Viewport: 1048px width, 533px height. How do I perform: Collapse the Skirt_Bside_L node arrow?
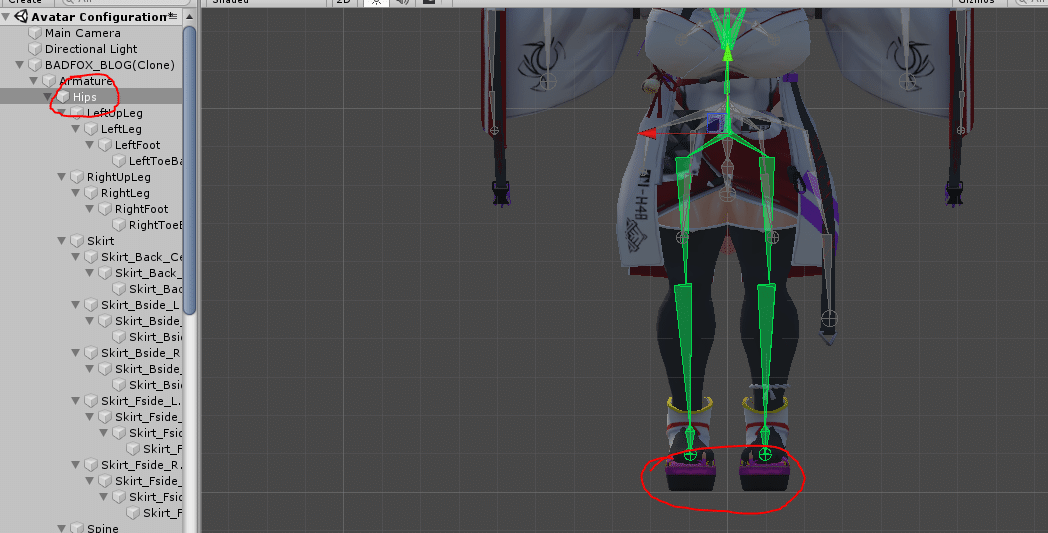click(x=76, y=305)
